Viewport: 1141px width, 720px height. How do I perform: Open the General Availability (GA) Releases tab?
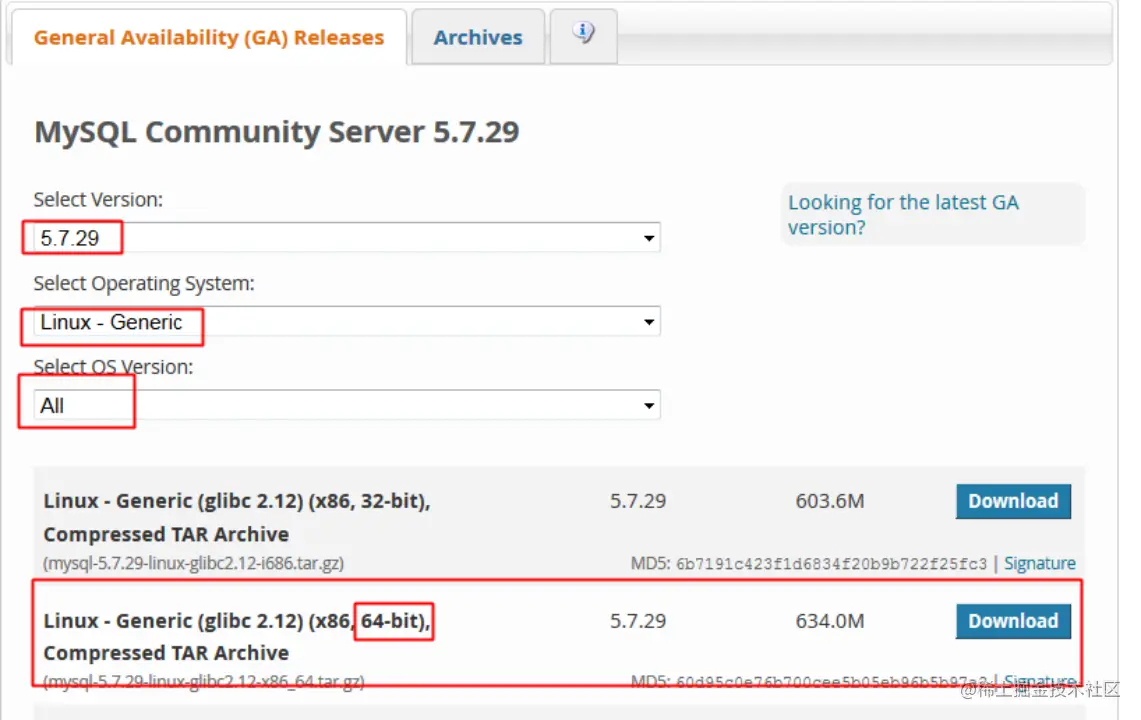(208, 37)
